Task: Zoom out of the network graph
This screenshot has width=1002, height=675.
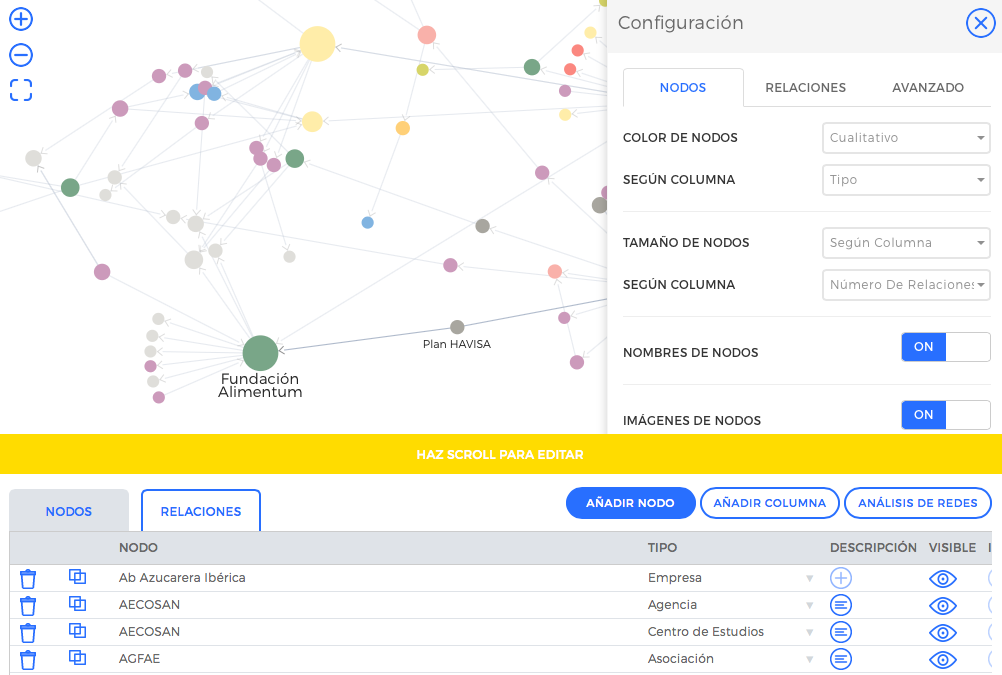Action: 21,55
